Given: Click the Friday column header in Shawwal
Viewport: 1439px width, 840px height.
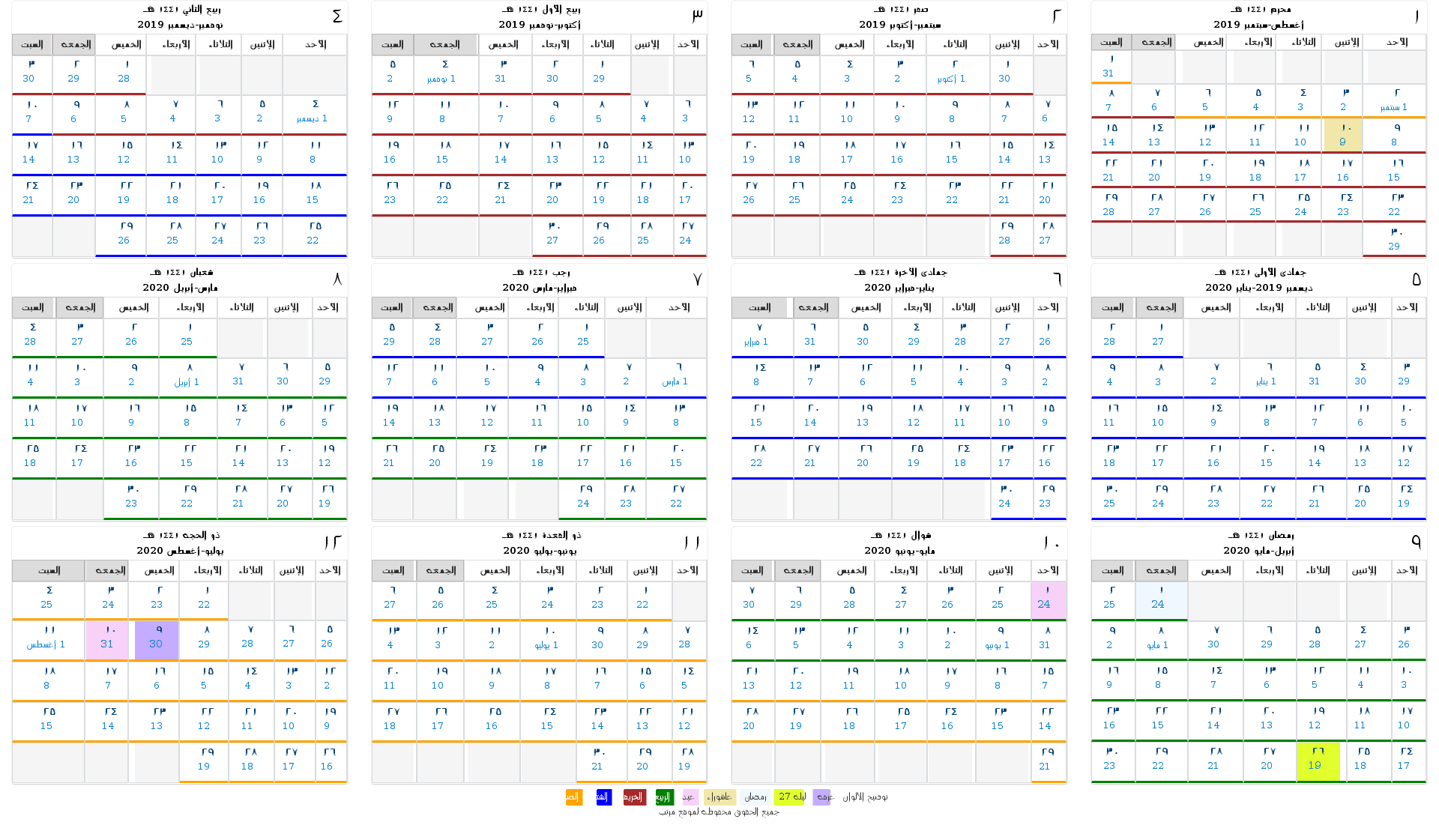Looking at the screenshot, I should [x=797, y=571].
